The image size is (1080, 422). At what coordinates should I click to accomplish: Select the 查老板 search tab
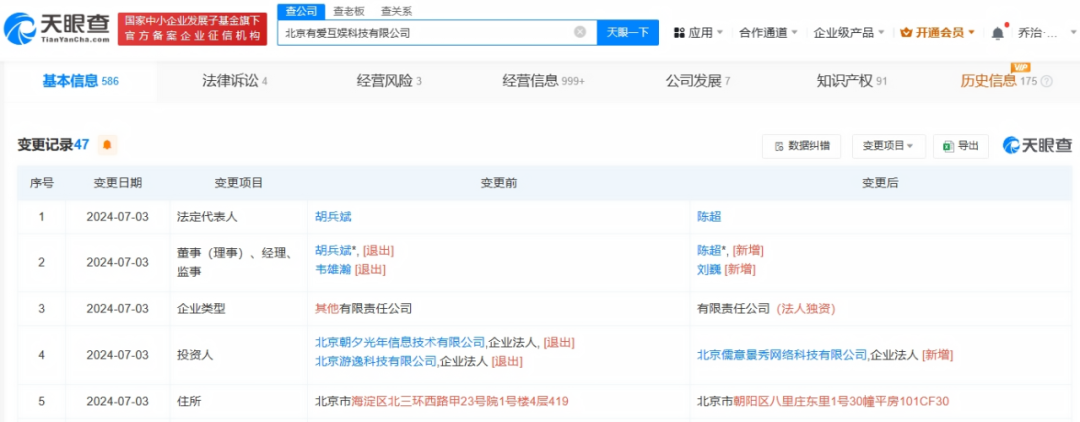pos(349,11)
